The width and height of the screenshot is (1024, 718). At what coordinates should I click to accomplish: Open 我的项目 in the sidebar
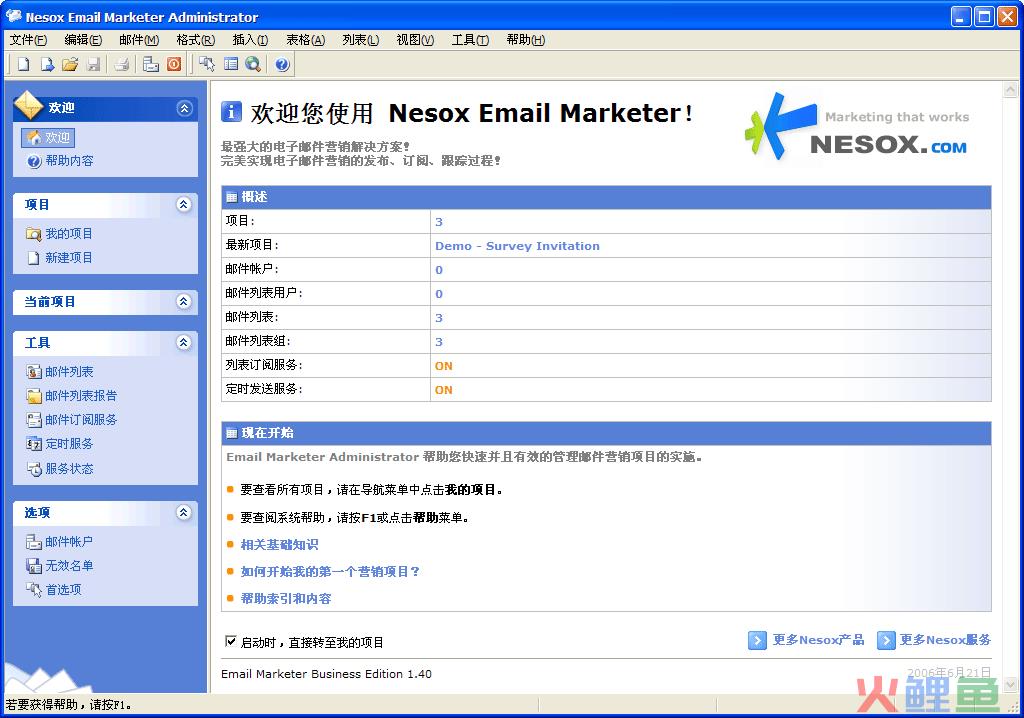(59, 233)
